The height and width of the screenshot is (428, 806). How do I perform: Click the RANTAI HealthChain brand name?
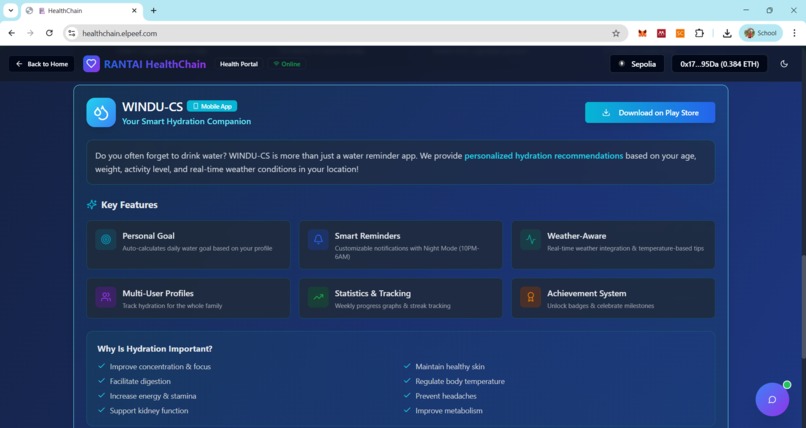(155, 64)
